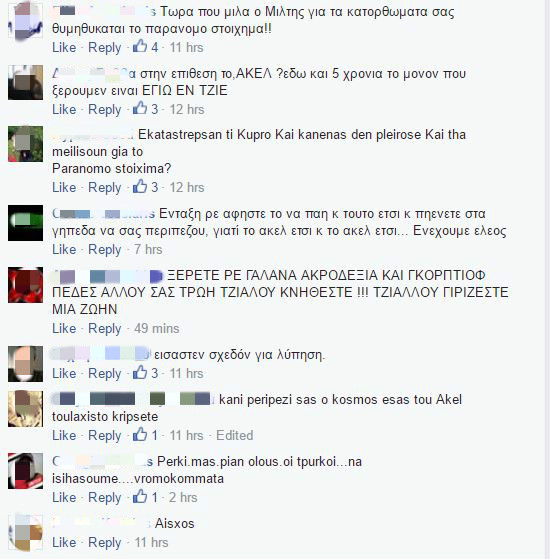
Task: Open red avatar beside the ΞΕΡΕΤΕ ΡΕ ΓΑΛΑΝΑ comment
Action: click(25, 285)
